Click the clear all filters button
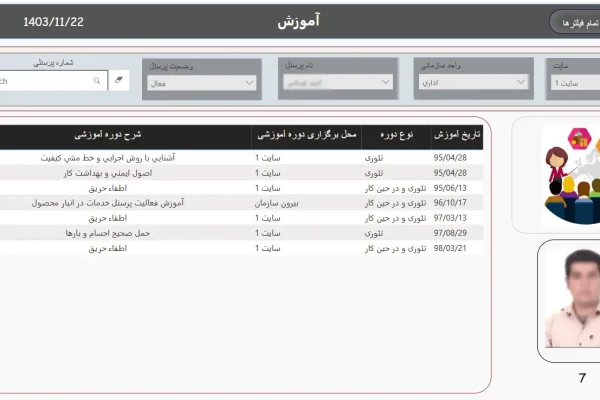 (576, 23)
